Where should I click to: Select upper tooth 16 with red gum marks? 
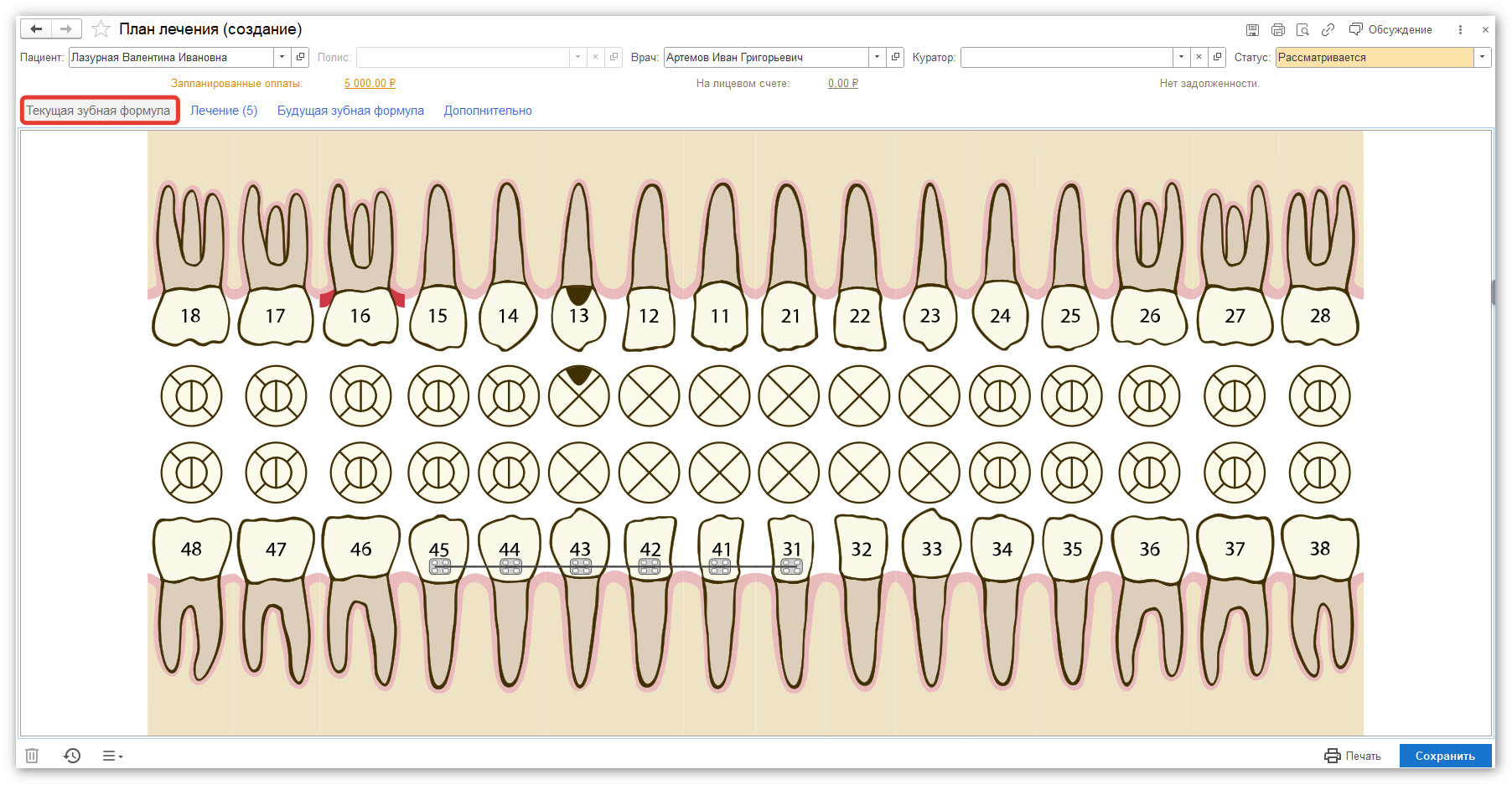[x=361, y=264]
